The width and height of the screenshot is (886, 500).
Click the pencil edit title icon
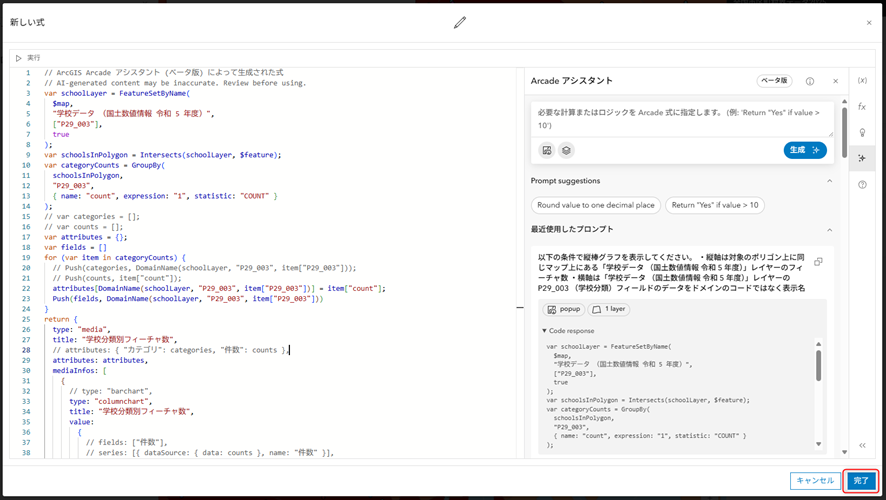click(460, 23)
